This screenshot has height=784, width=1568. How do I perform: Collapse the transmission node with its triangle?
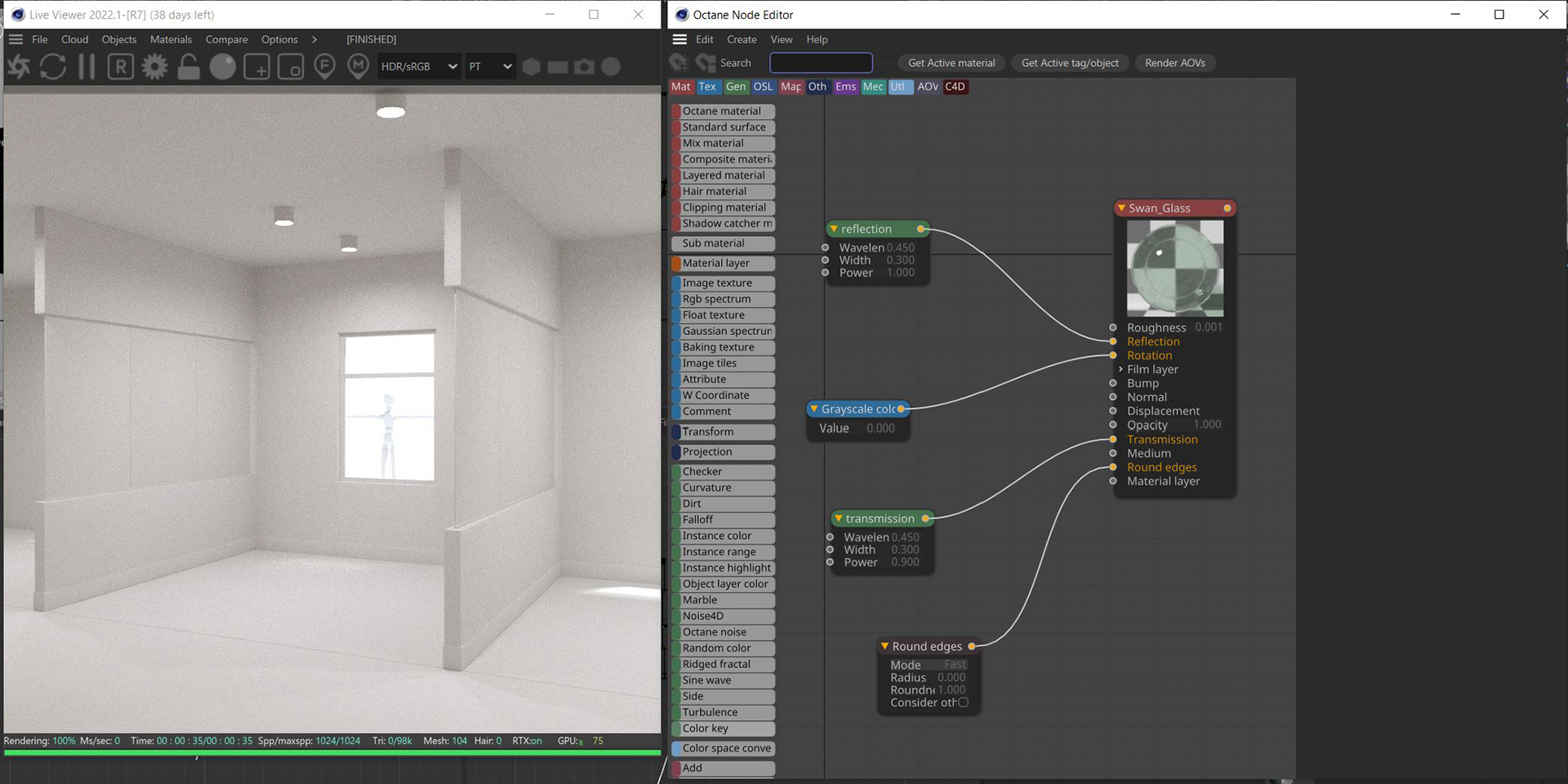838,519
